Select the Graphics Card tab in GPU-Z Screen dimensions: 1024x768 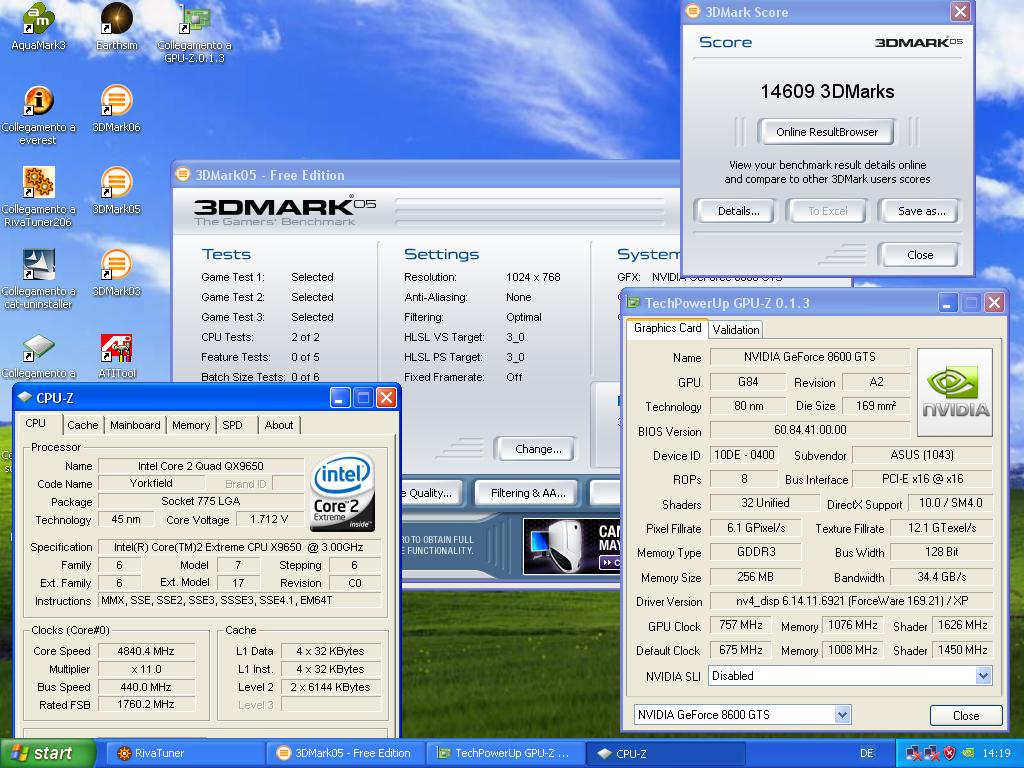pyautogui.click(x=667, y=328)
